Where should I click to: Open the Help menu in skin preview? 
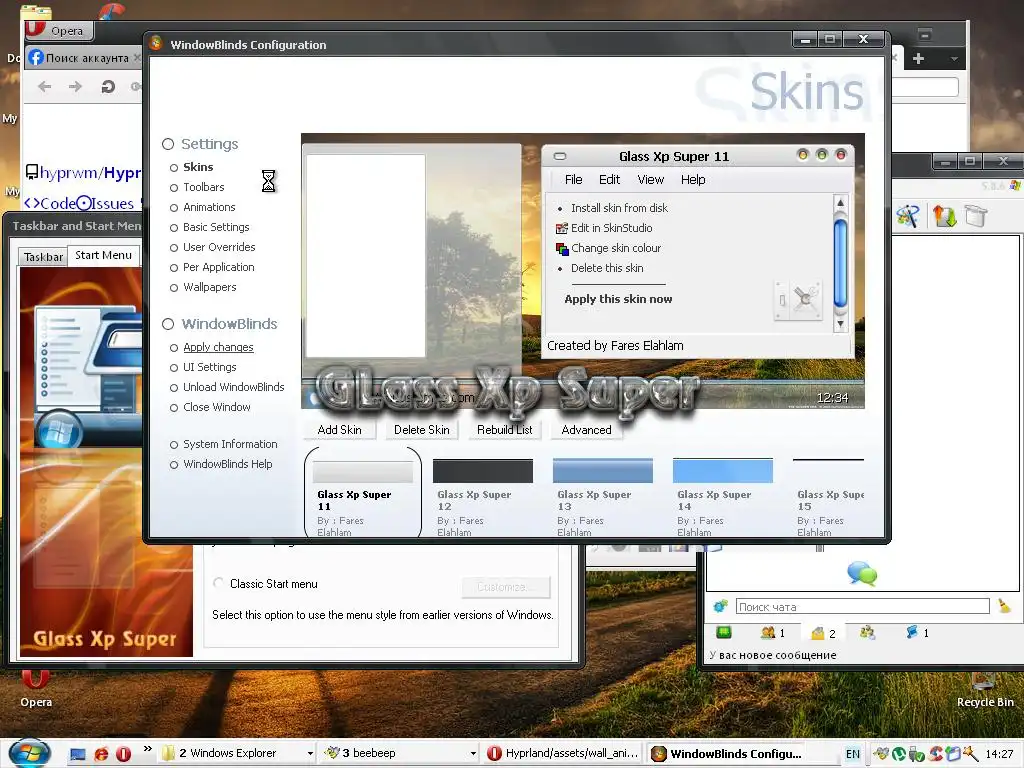tap(693, 180)
